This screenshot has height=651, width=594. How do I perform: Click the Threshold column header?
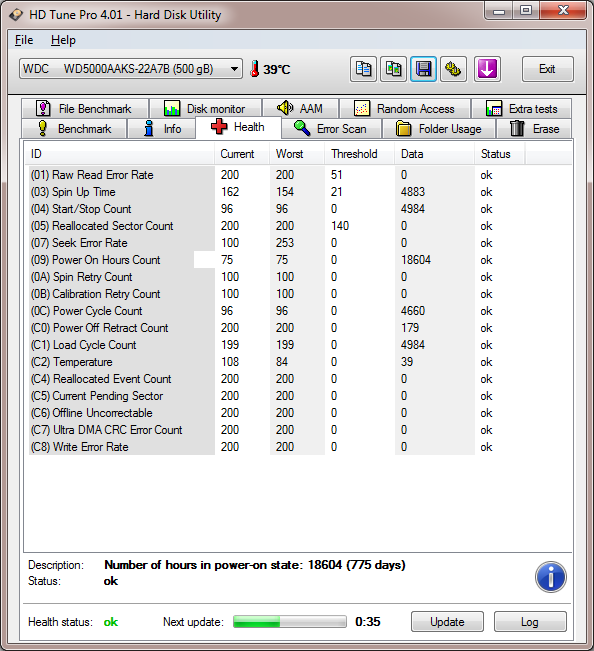pos(359,154)
